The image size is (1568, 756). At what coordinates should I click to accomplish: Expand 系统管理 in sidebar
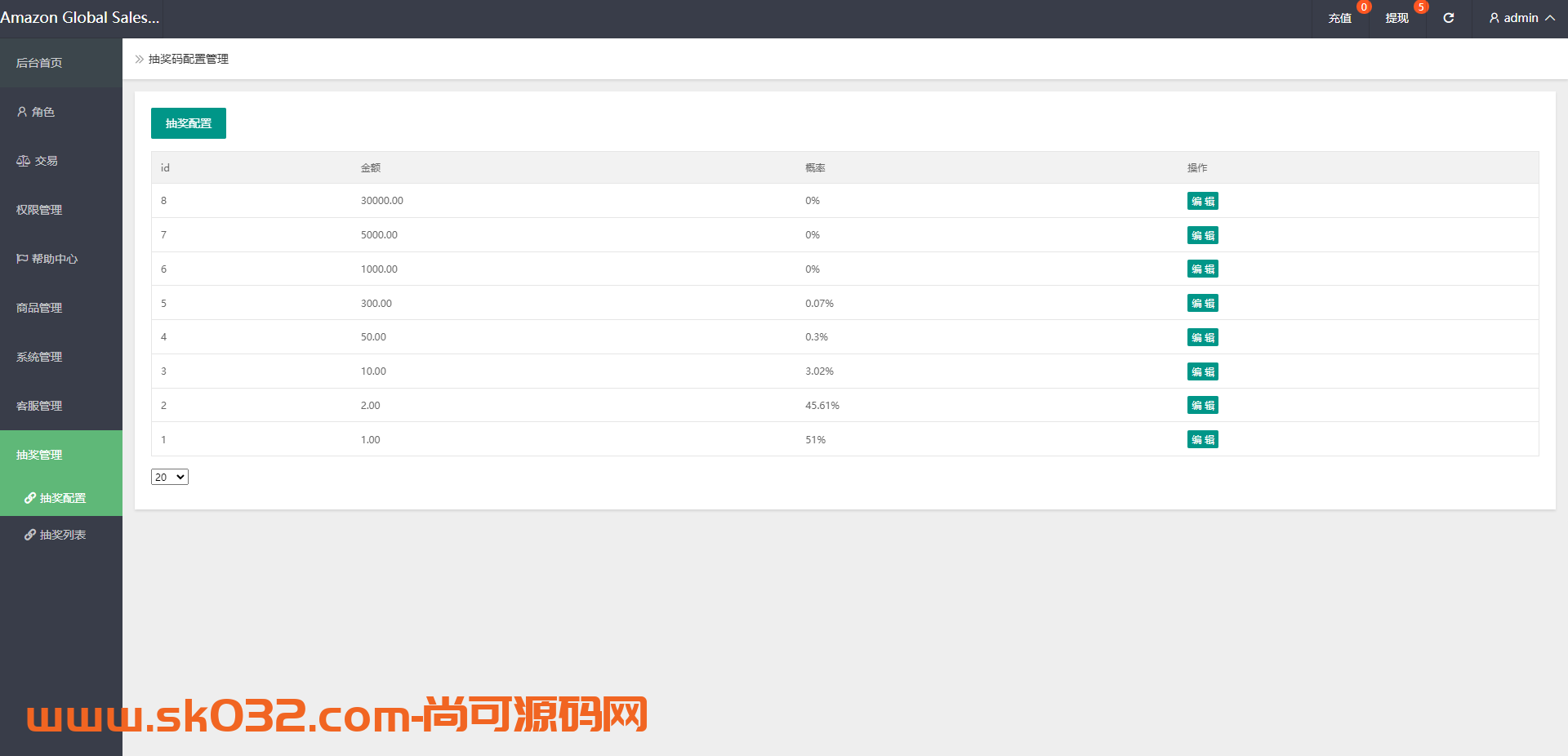pos(61,357)
